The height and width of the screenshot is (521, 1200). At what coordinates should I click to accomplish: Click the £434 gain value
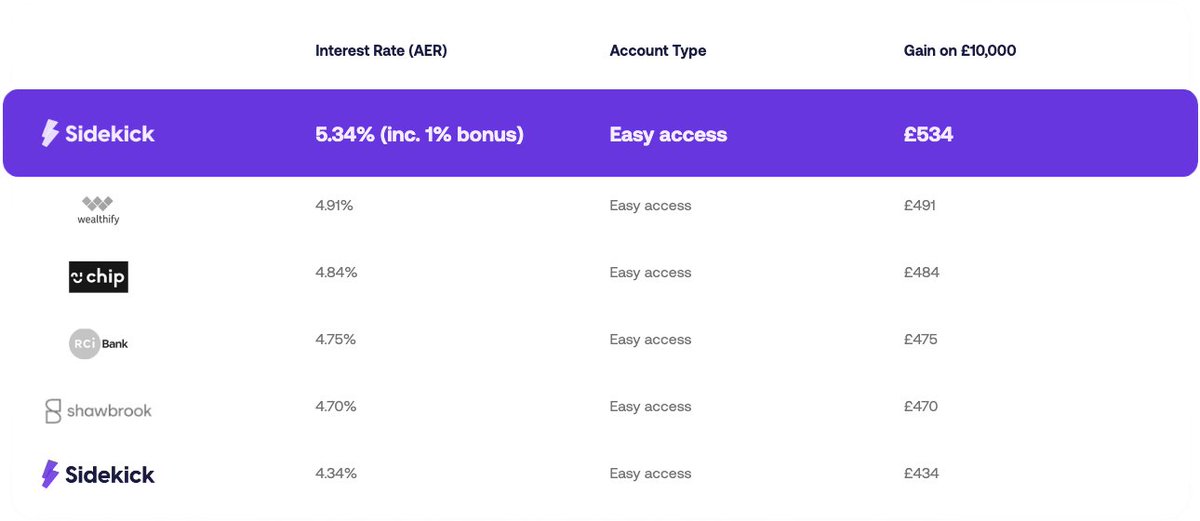click(921, 473)
